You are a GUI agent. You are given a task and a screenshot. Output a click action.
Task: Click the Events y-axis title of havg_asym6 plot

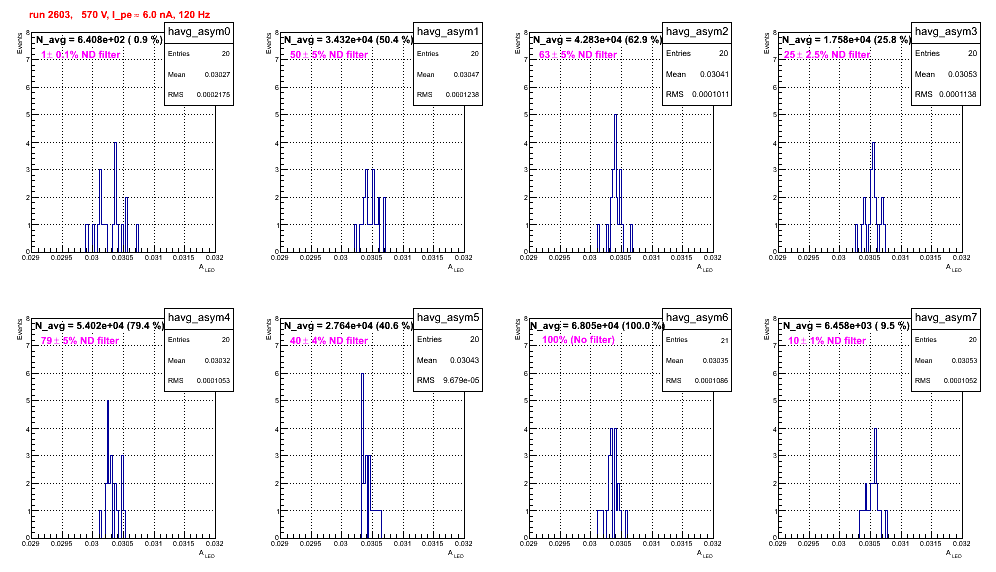pyautogui.click(x=518, y=329)
